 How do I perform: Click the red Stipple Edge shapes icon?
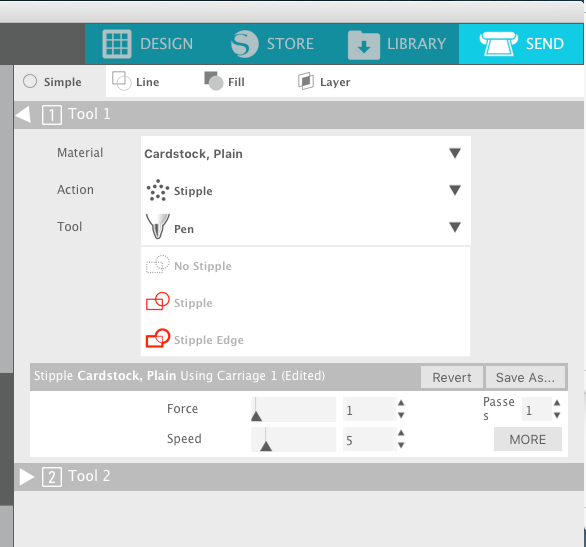click(157, 338)
